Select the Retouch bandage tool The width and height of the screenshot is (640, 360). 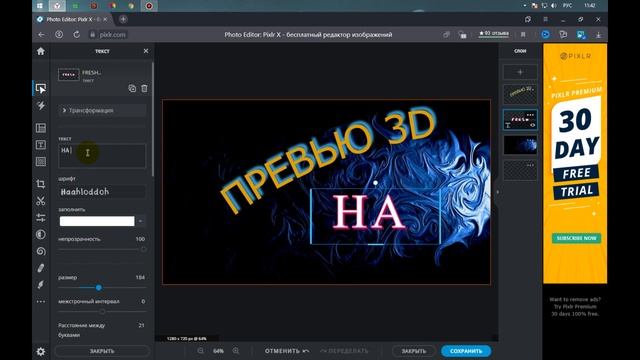tap(41, 268)
